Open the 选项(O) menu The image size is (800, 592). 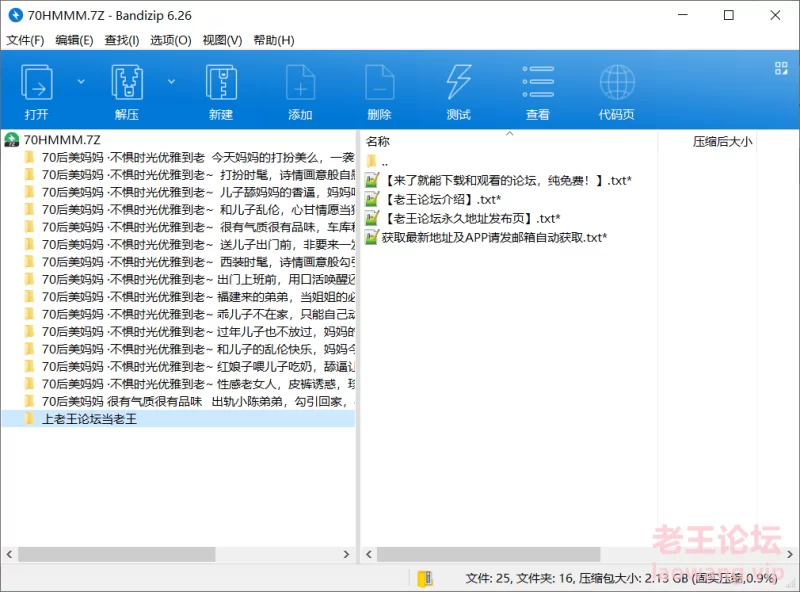[x=170, y=40]
